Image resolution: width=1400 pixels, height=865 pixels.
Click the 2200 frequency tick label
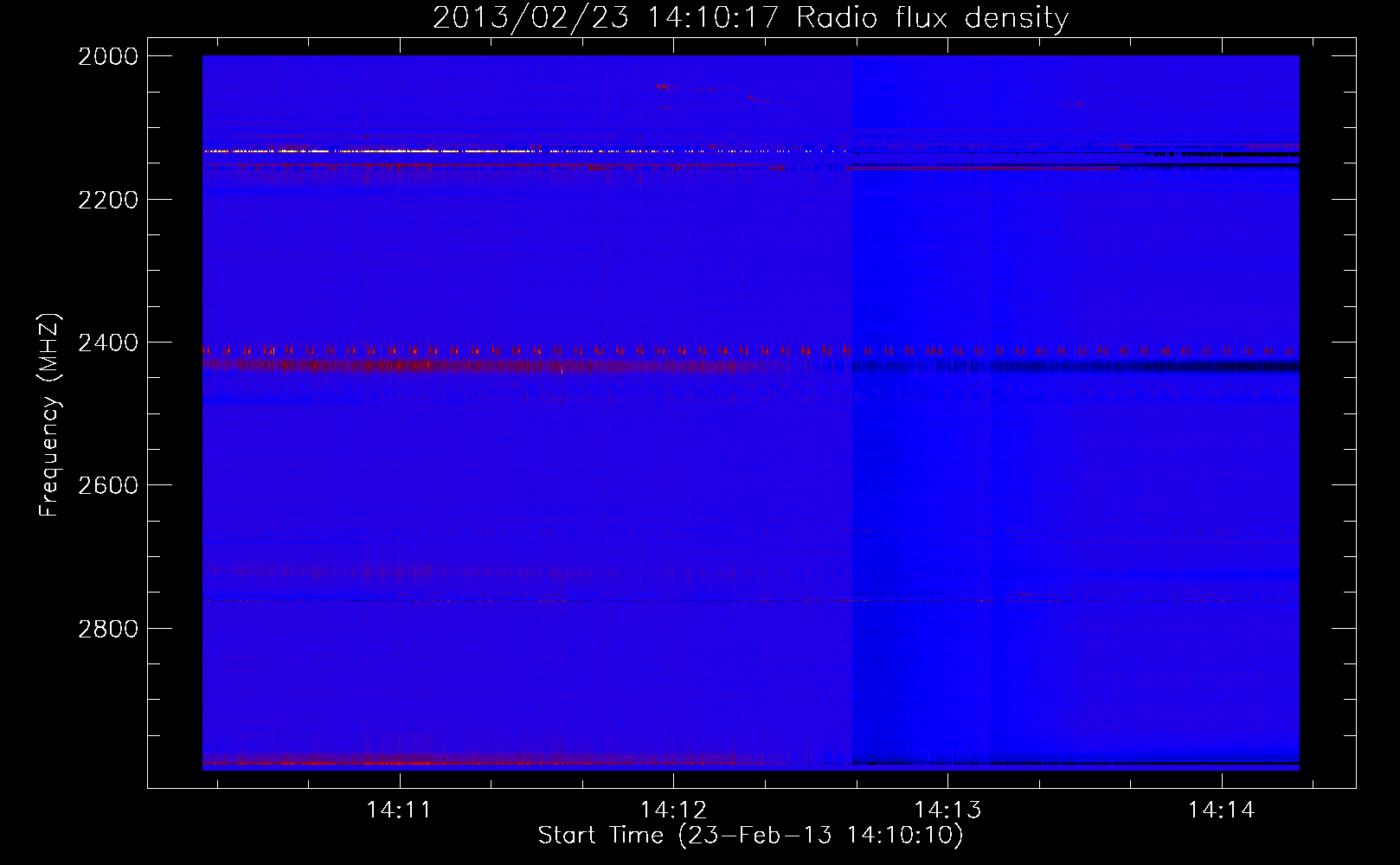tap(108, 200)
